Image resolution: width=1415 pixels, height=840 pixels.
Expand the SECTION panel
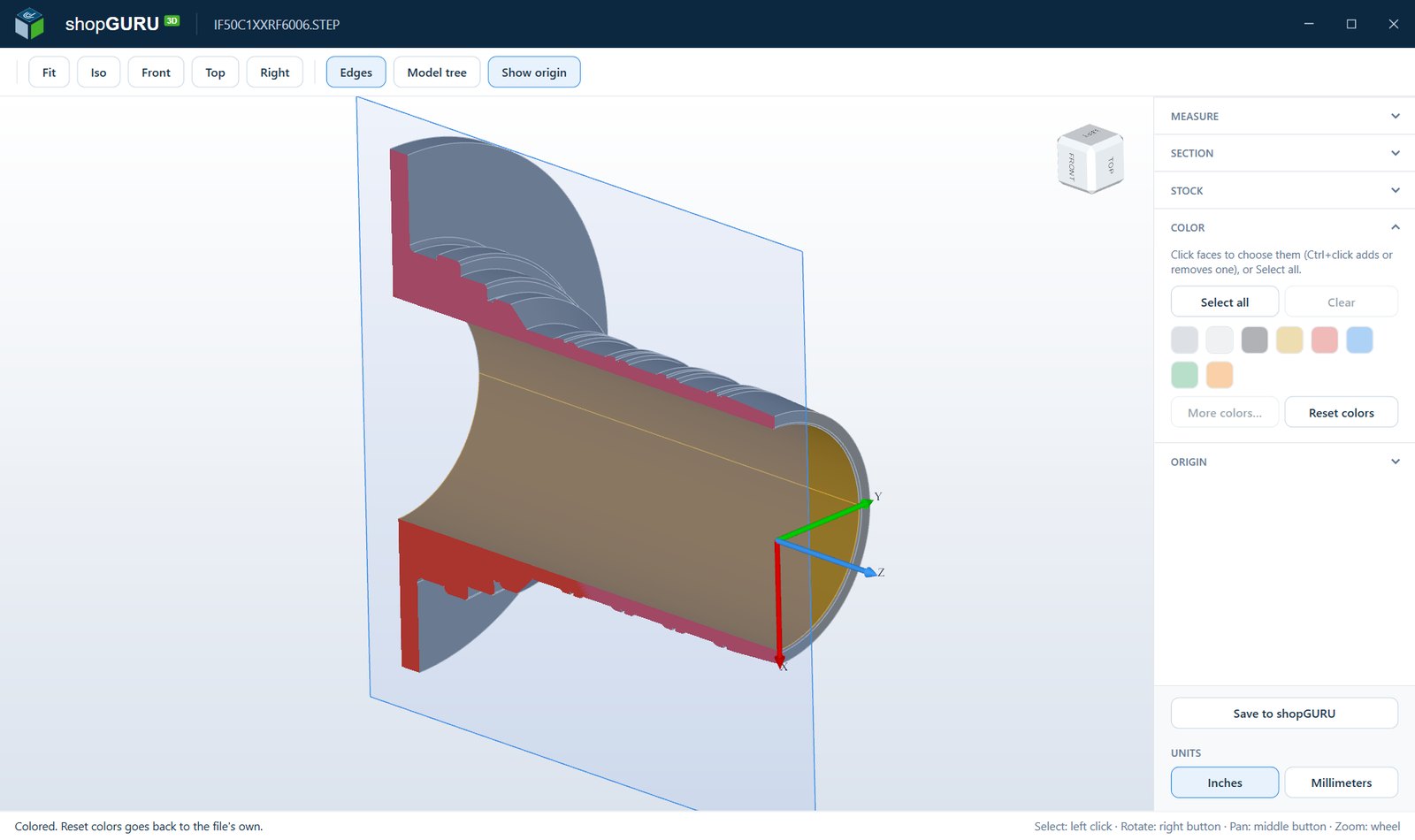(x=1284, y=153)
